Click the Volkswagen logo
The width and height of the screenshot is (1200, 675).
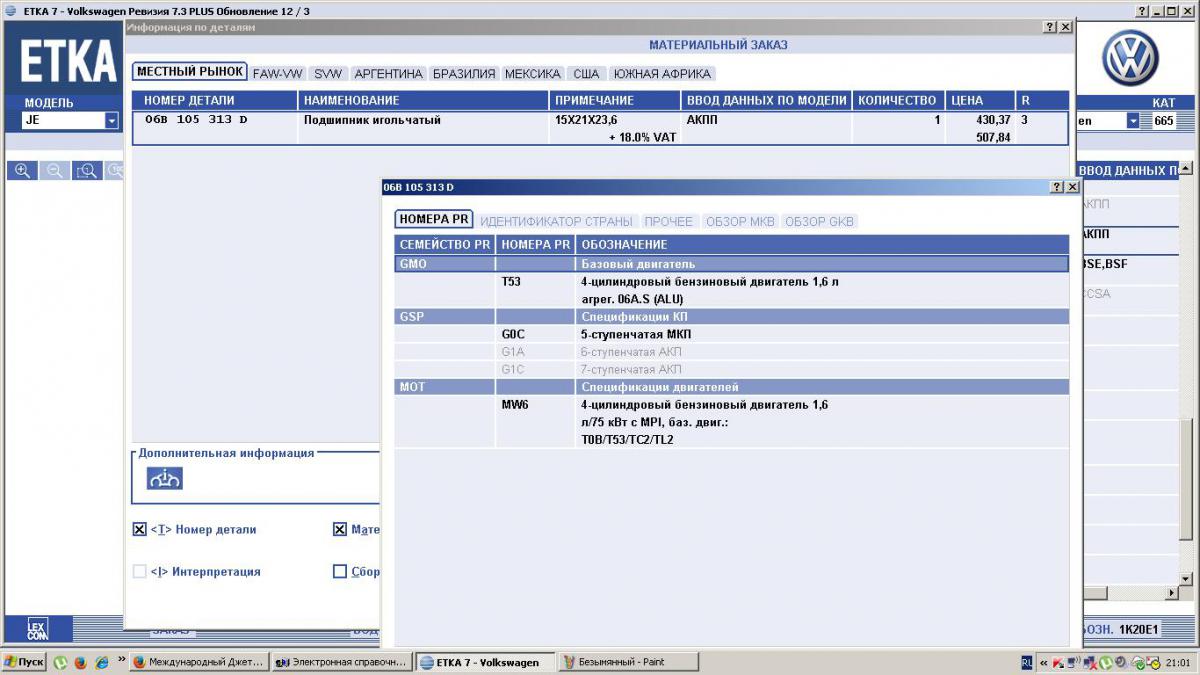click(x=1130, y=57)
